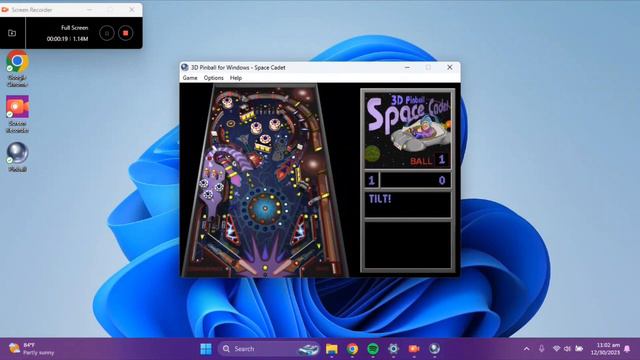Viewport: 640px width, 360px height.
Task: Minimize the Screen Recorder window
Action: click(x=90, y=9)
